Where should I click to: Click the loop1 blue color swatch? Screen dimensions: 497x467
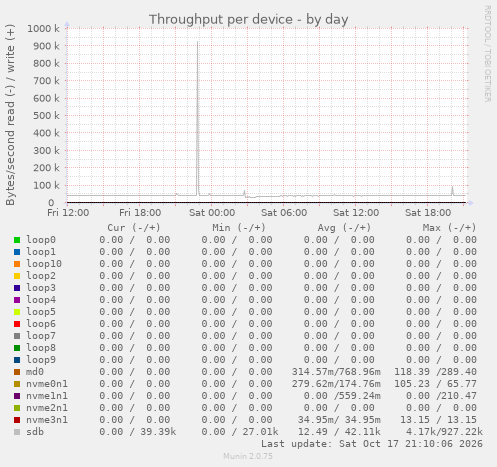(x=17, y=252)
